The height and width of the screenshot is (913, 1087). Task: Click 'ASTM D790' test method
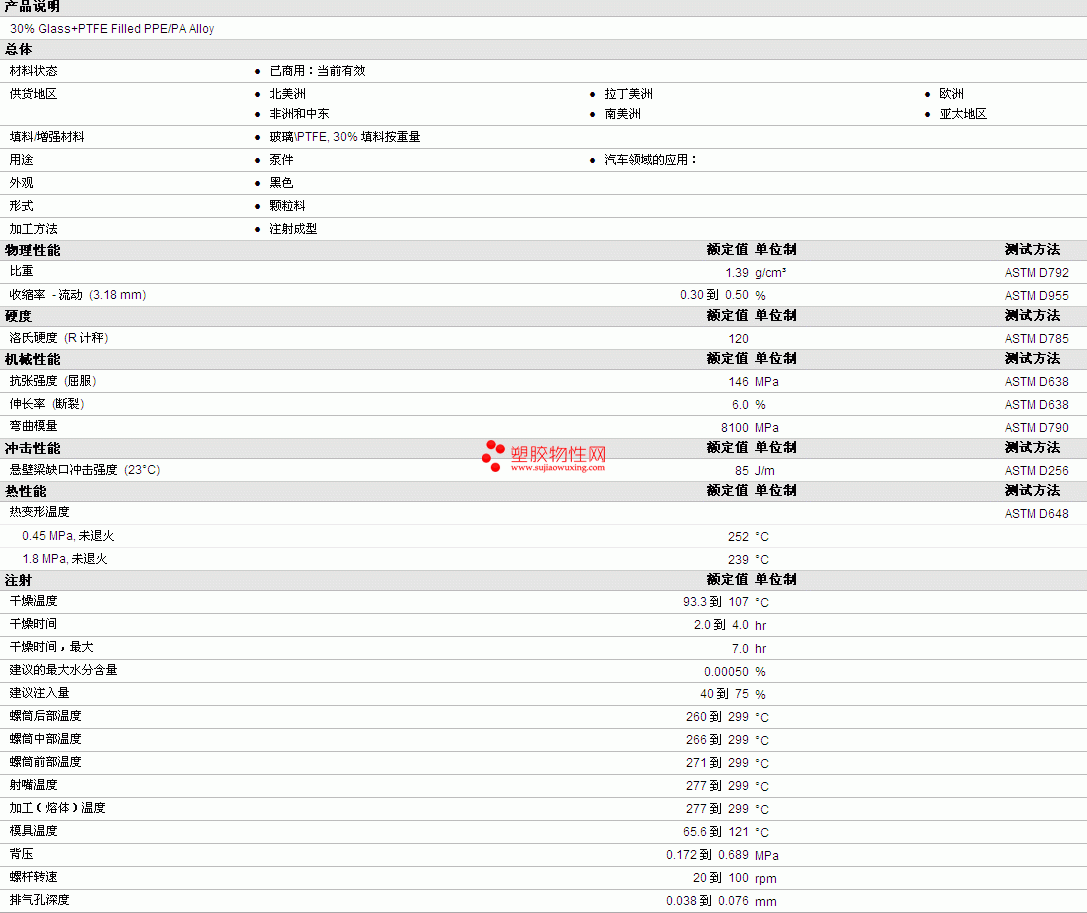point(1036,428)
